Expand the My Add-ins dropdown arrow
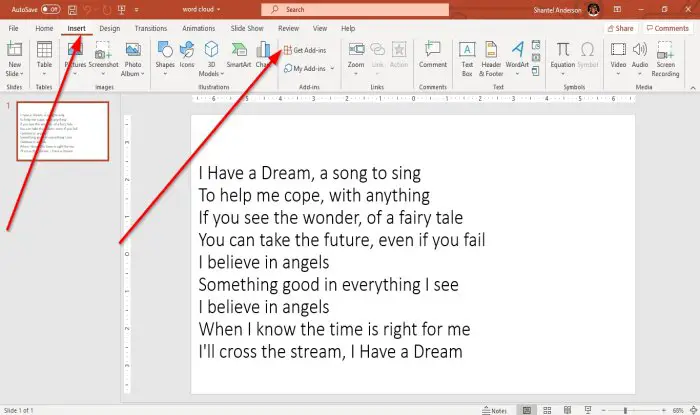Screen dimensions: 700x415 (332, 69)
